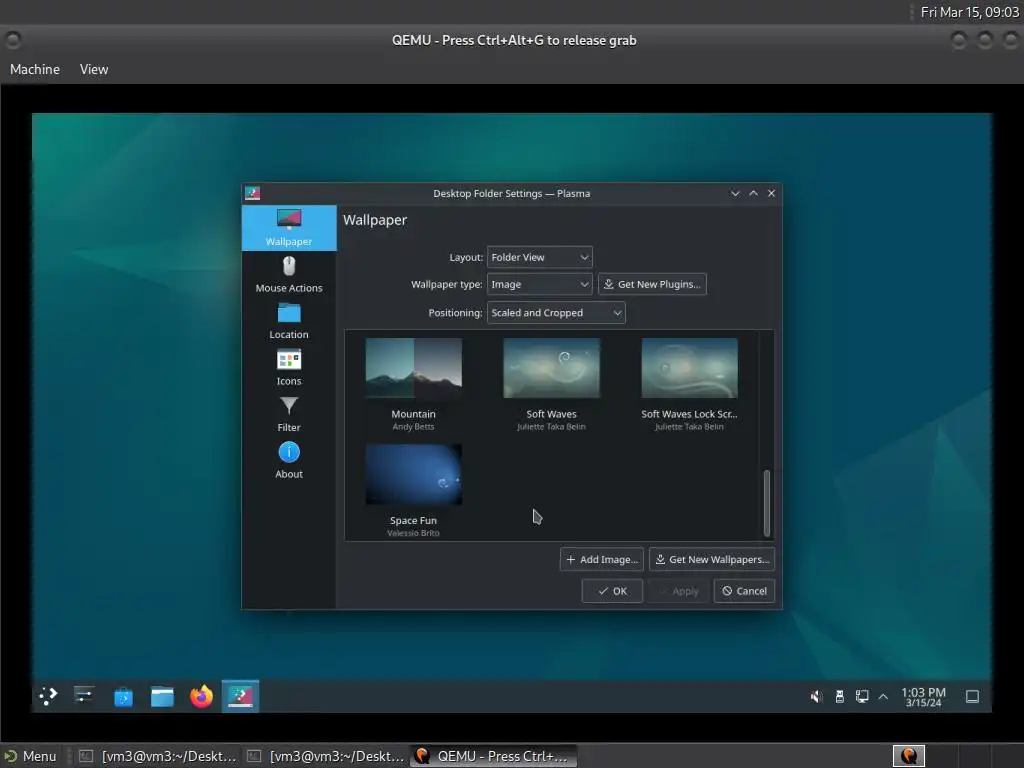Click the Show Desktop panel button
Screen dimensions: 1024x768
click(972, 697)
